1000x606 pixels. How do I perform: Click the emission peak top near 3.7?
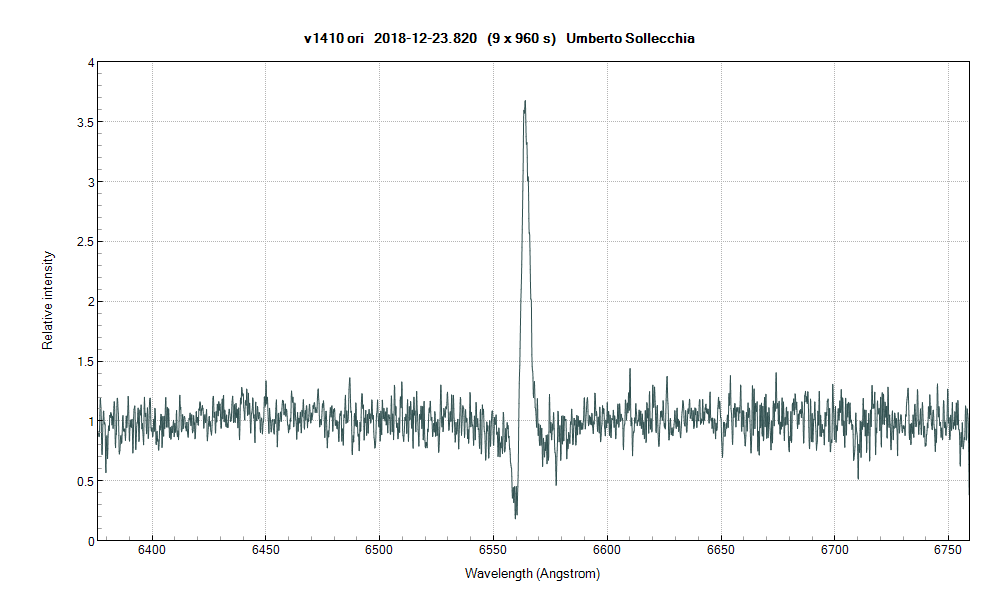(x=525, y=102)
